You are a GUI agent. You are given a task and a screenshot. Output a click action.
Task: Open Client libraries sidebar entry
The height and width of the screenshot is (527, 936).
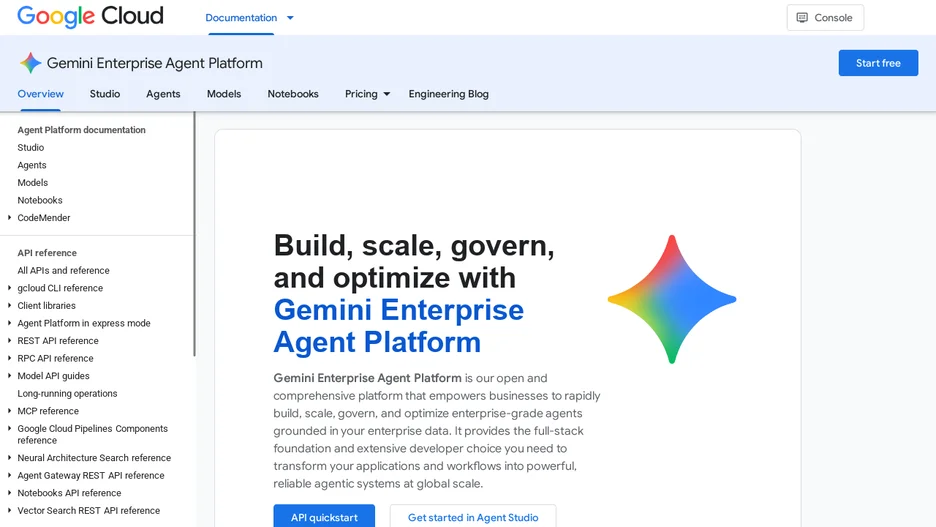[x=47, y=306]
